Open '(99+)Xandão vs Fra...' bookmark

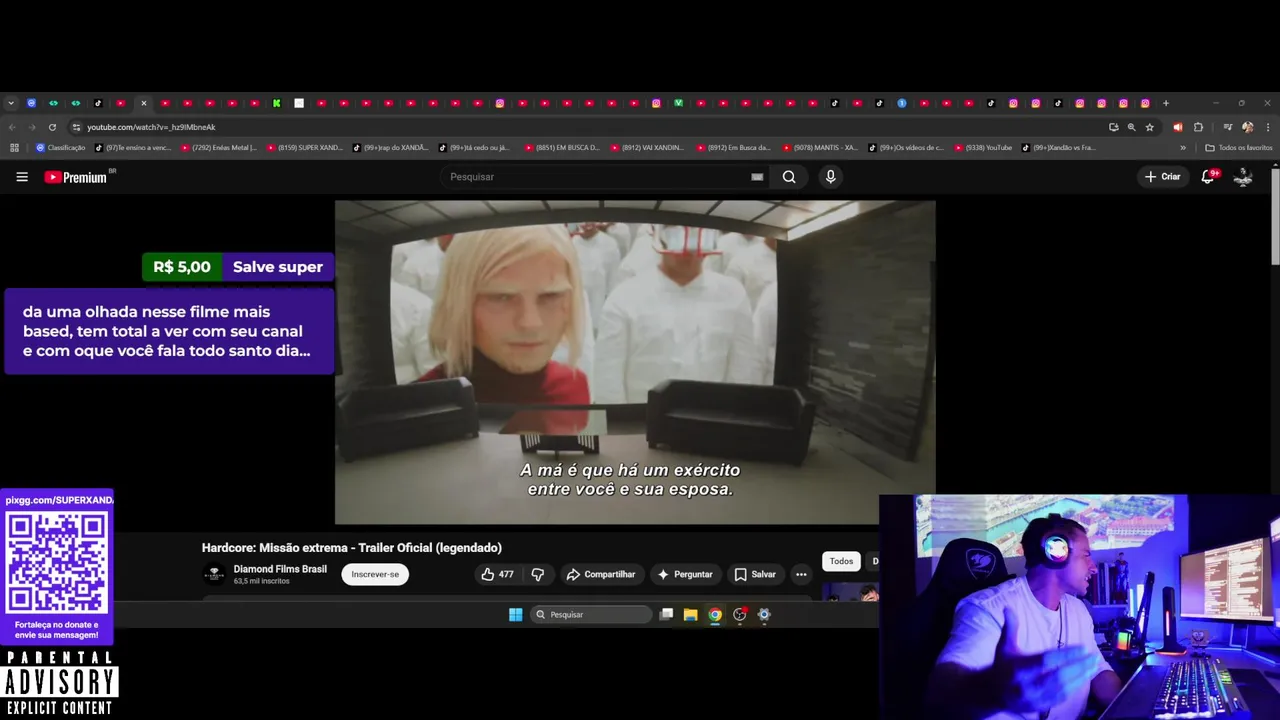(x=1059, y=147)
